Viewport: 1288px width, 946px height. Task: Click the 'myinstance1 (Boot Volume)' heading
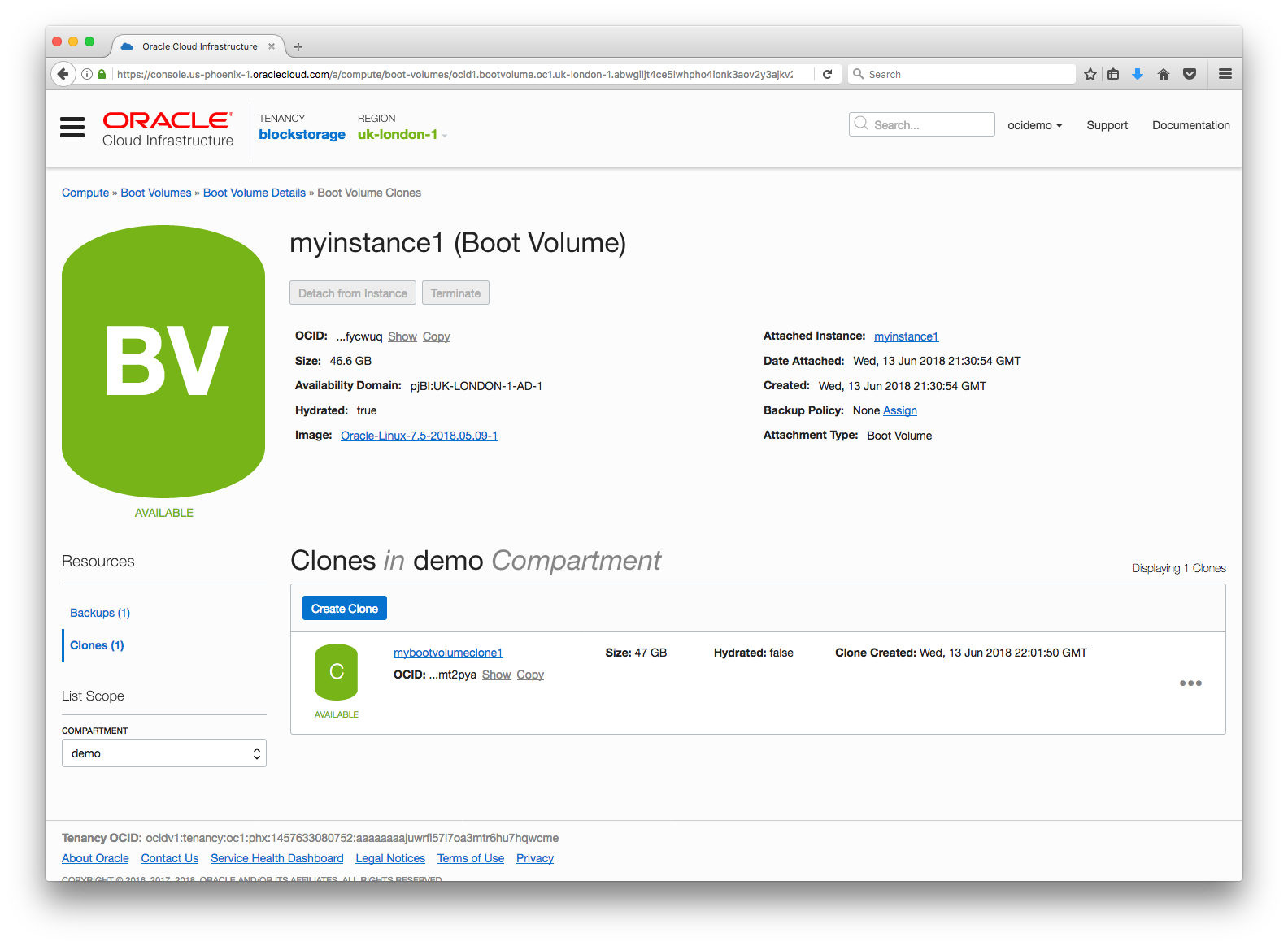click(458, 243)
